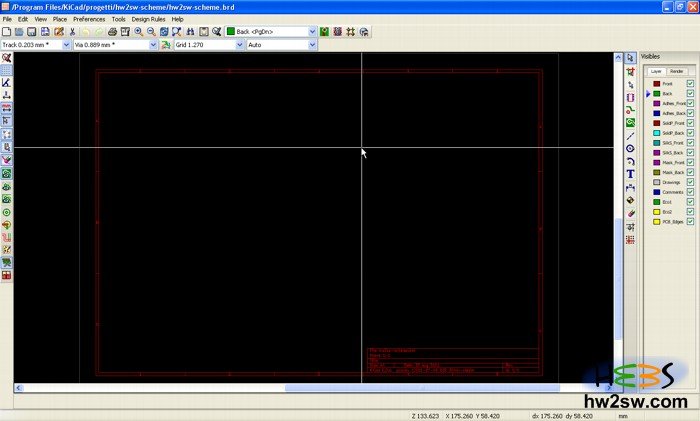700x421 pixels.
Task: Toggle visibility checkbox for Back layer
Action: pyautogui.click(x=690, y=93)
